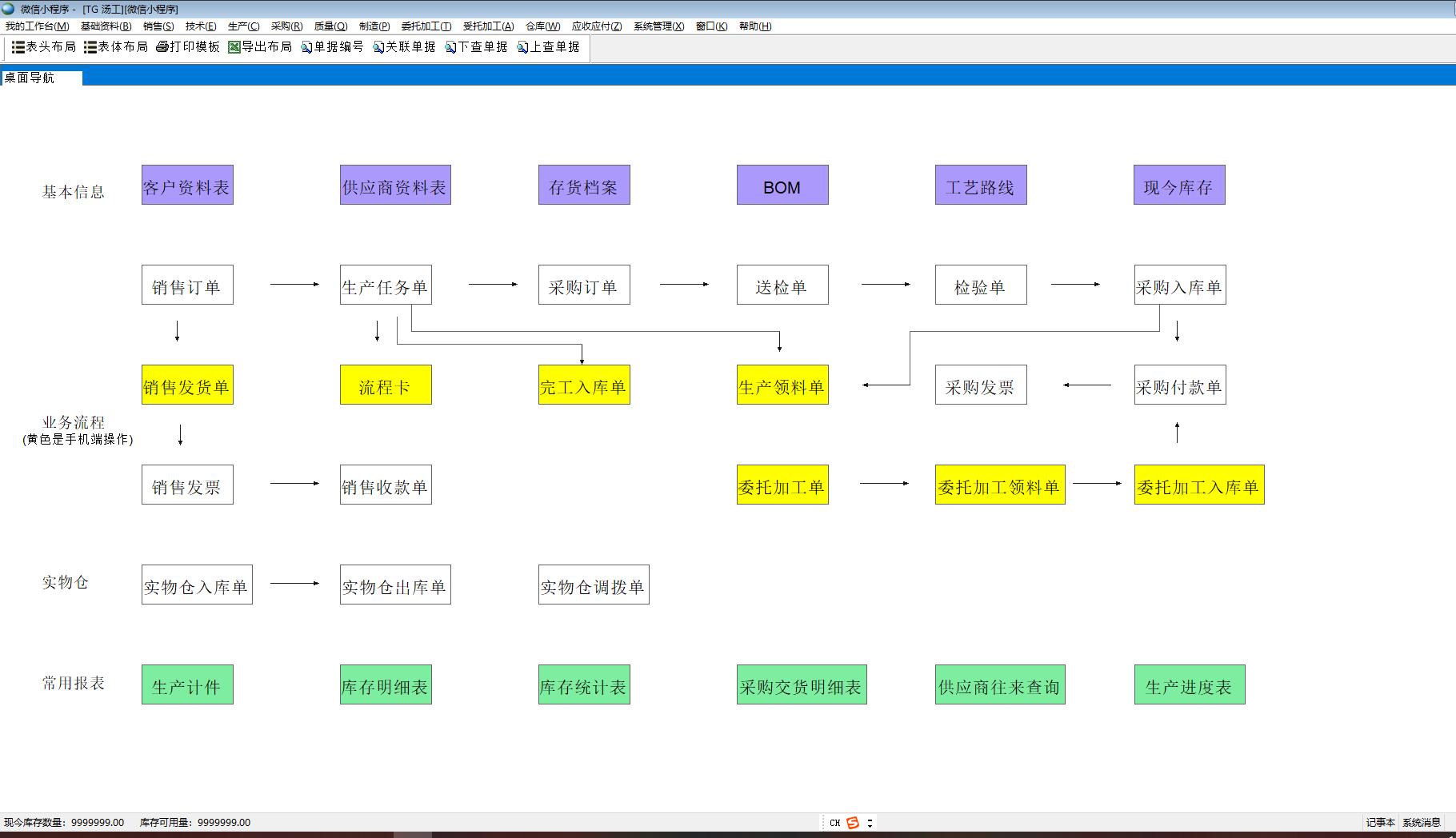Viewport: 1456px width, 838px height.
Task: Open green 库存明细表 report
Action: pos(386,685)
